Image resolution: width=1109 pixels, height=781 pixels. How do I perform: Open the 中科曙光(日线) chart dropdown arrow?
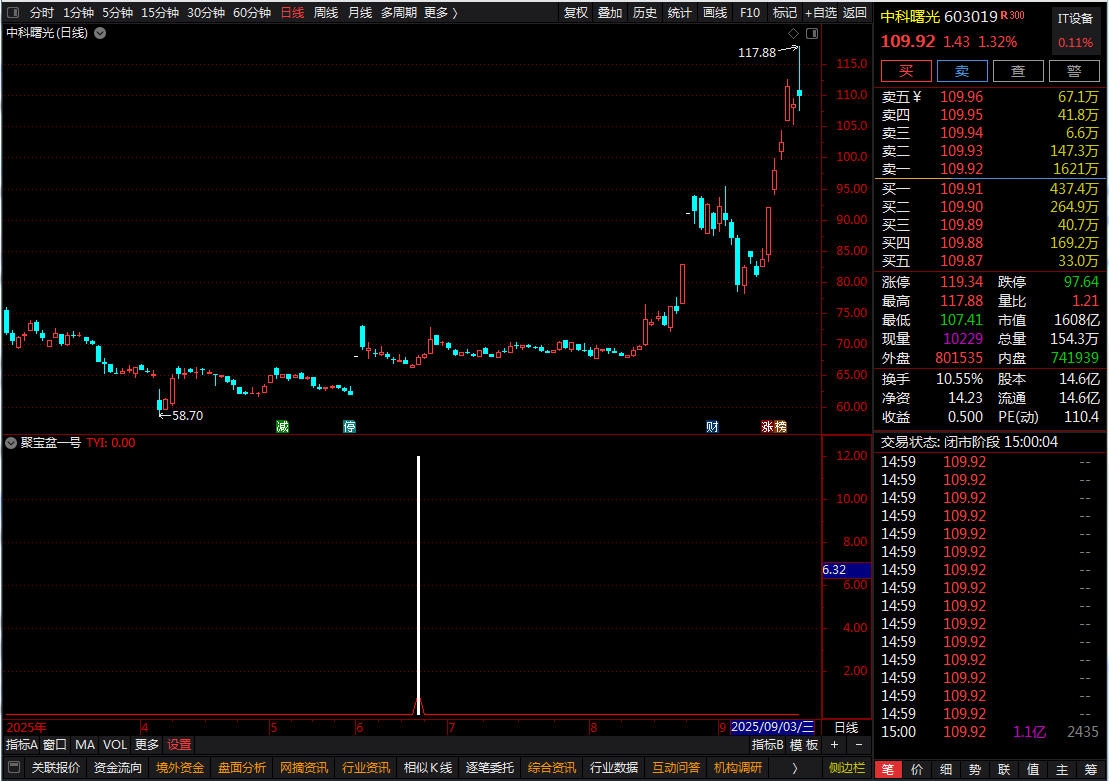[100, 33]
